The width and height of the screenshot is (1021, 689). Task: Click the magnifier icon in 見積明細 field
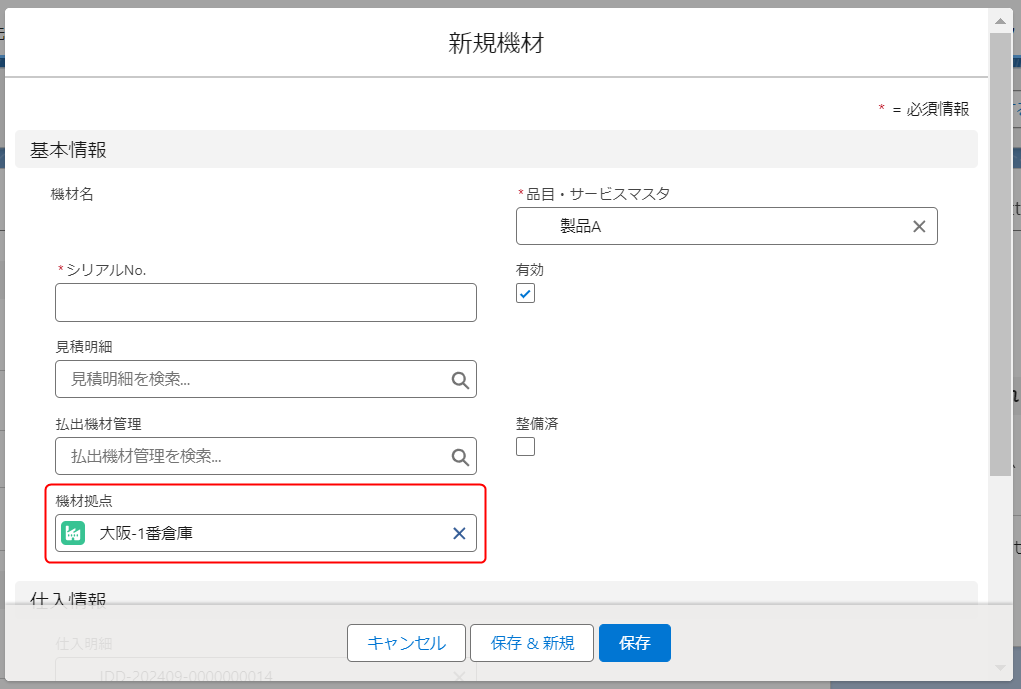click(x=460, y=380)
